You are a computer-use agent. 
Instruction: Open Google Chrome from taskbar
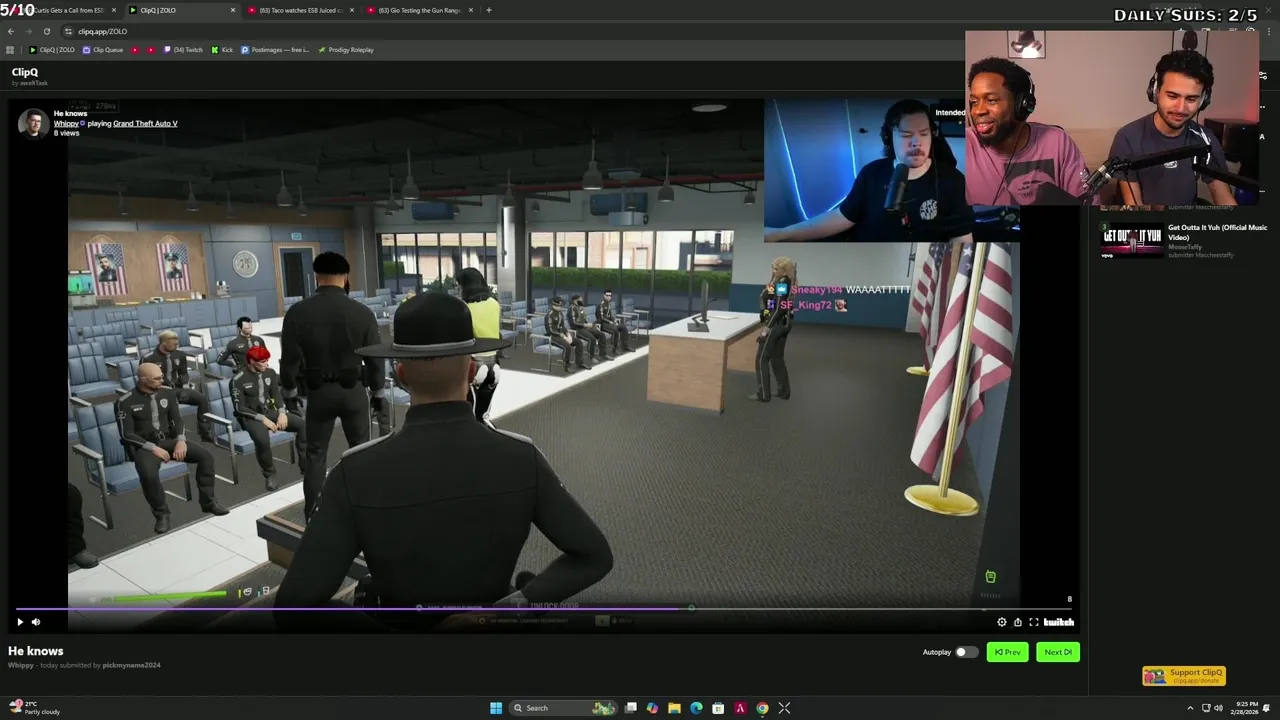point(762,708)
